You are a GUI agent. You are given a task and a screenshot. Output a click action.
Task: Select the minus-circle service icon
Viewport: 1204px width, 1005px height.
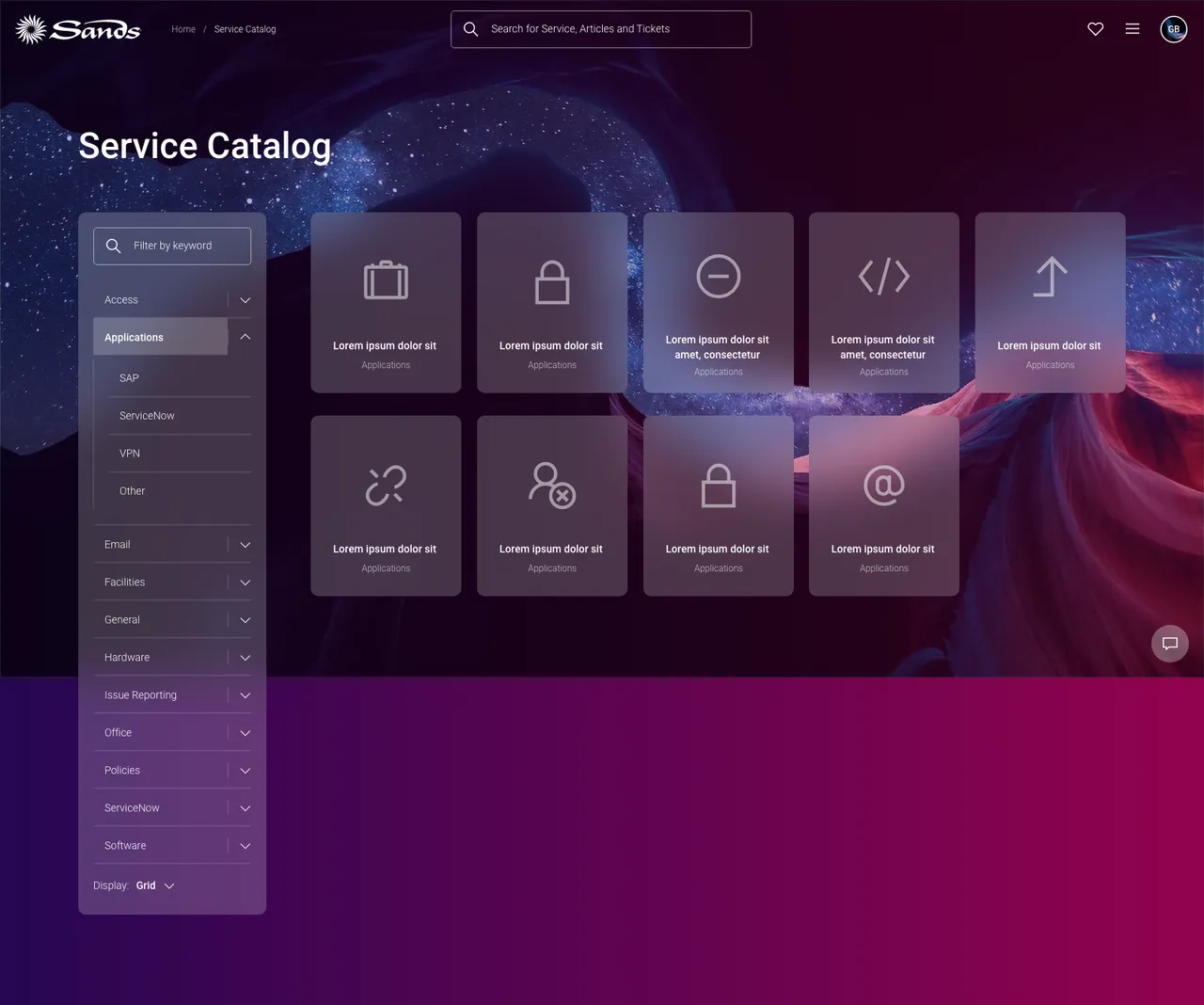[x=718, y=276]
